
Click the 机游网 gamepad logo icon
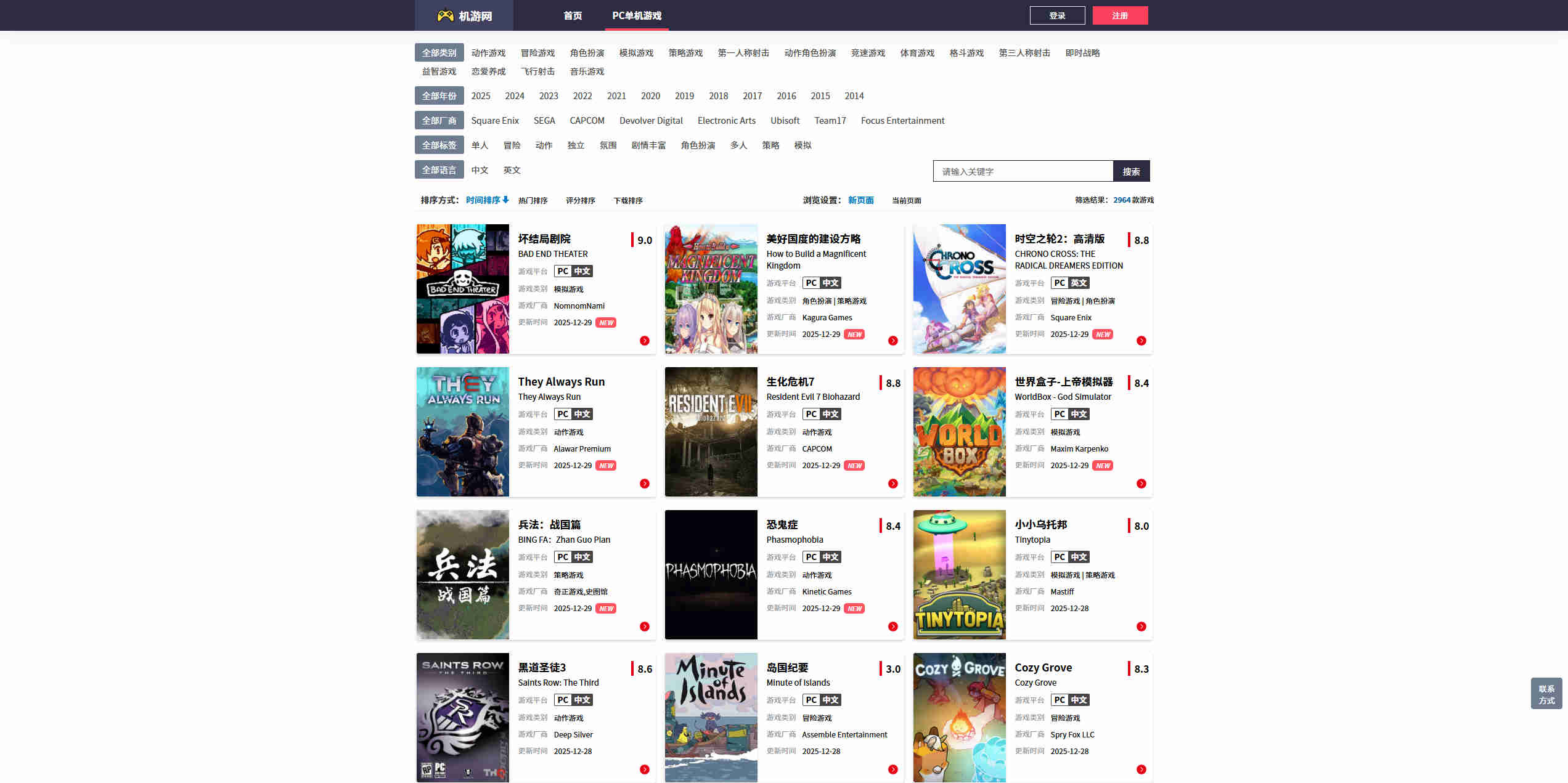[x=445, y=15]
